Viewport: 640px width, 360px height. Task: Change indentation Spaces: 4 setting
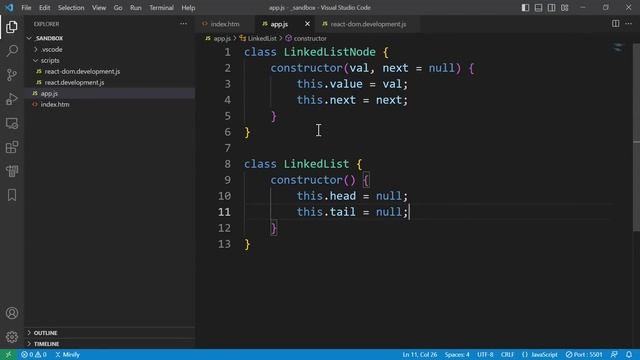(x=457, y=354)
